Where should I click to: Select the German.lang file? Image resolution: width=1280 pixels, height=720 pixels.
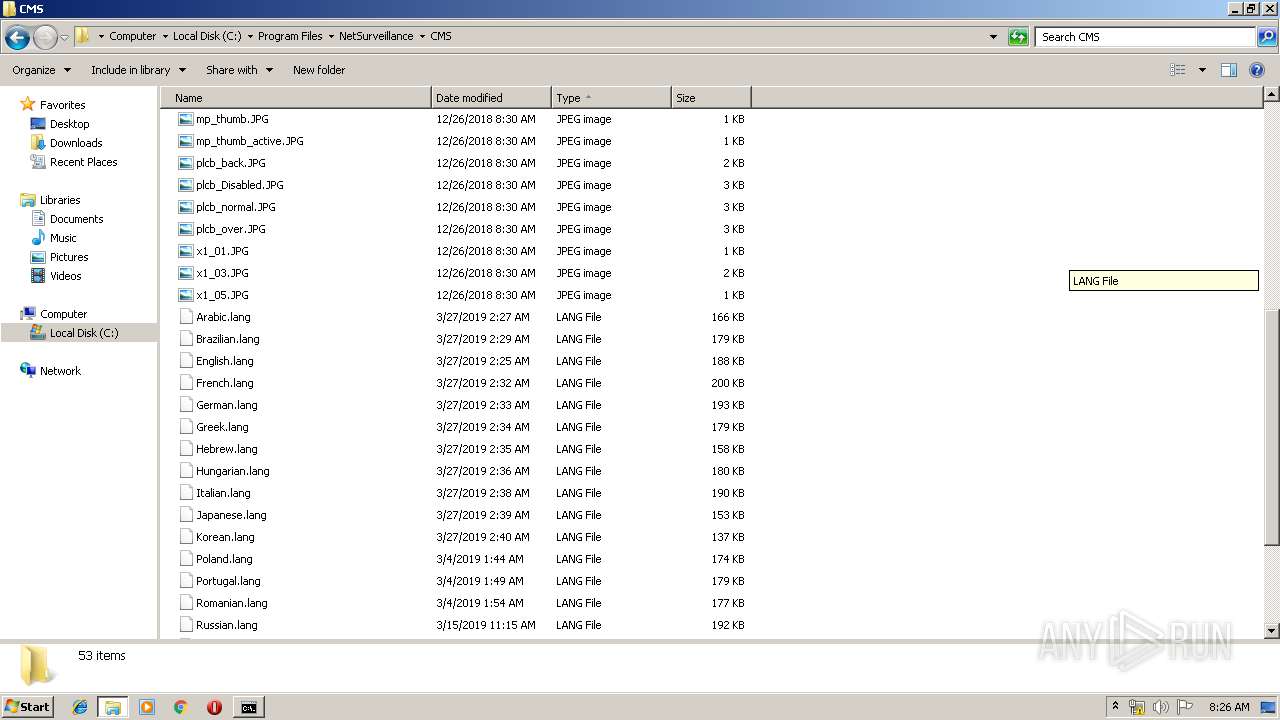point(227,405)
